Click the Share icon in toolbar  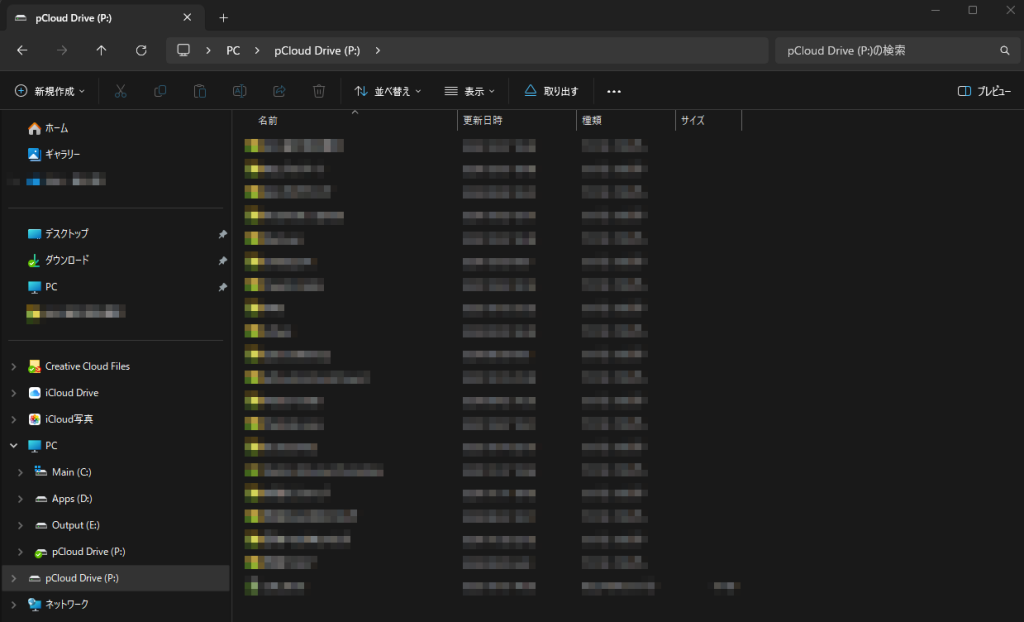279,91
